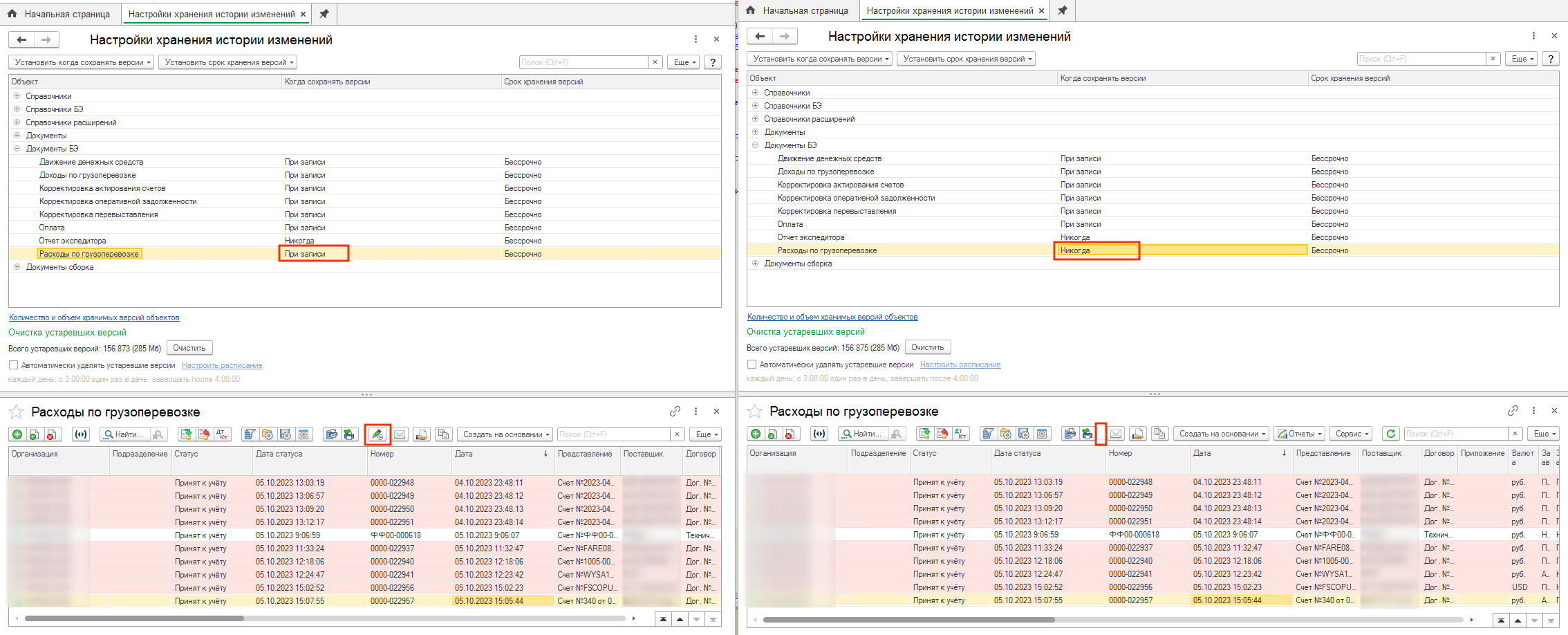Focus Поиск field in right Расходы toolbar
1568x635 pixels.
tap(1456, 434)
